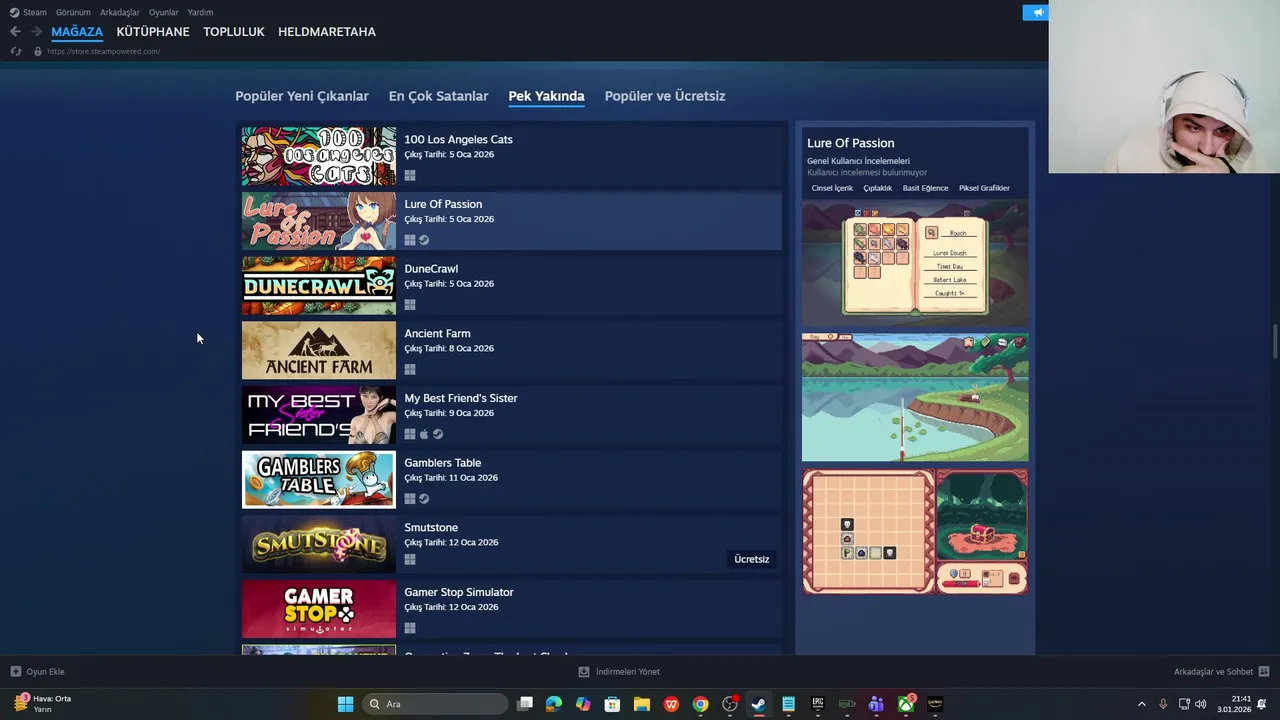This screenshot has width=1280, height=720.
Task: Show hidden tray icons chevron
Action: click(1142, 704)
